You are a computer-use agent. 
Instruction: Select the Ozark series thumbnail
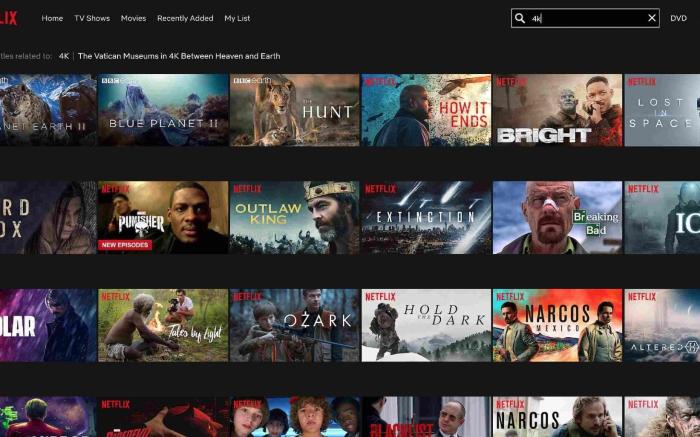294,325
